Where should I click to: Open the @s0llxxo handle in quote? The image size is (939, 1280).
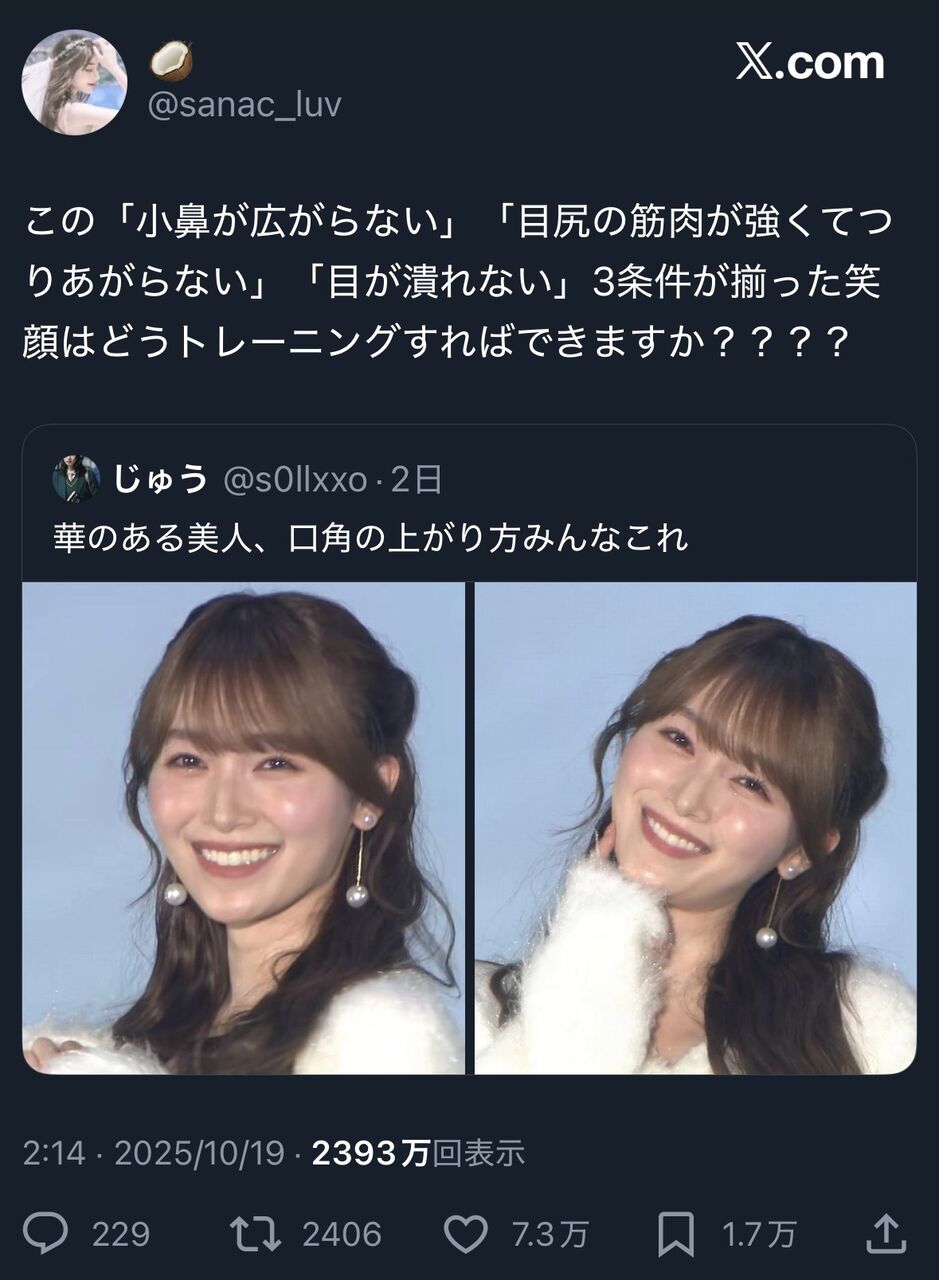tap(294, 481)
